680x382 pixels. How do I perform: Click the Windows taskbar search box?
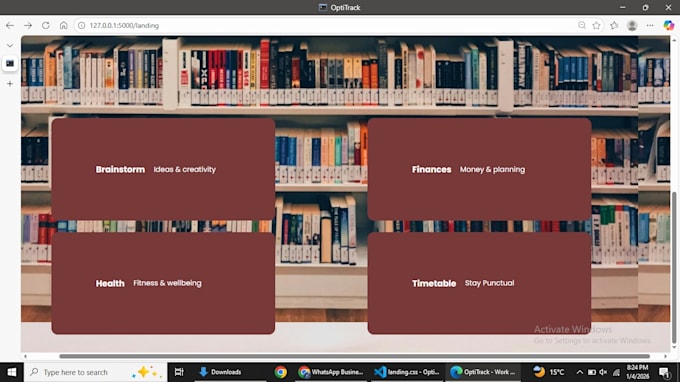point(95,372)
